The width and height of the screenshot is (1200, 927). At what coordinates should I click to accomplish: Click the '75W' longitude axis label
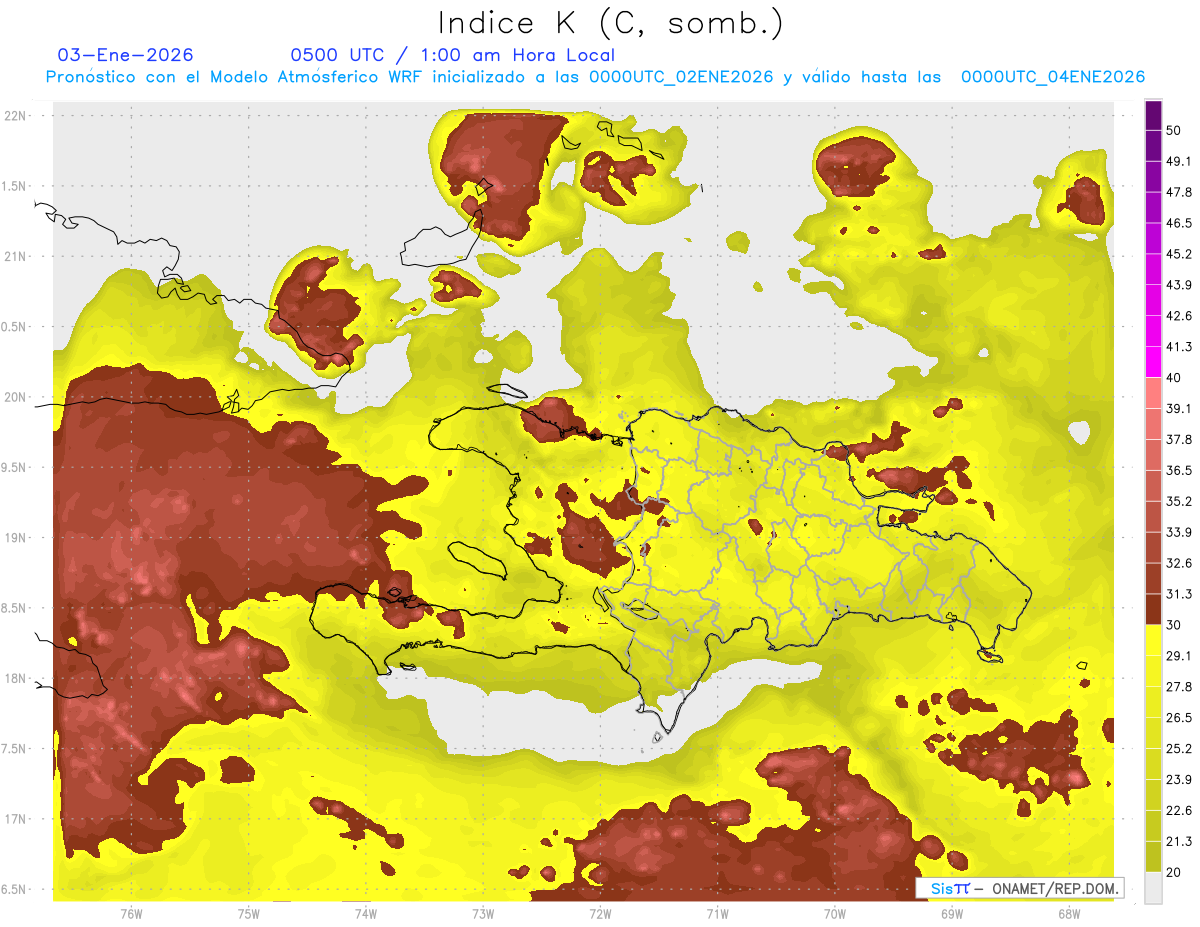click(x=249, y=914)
